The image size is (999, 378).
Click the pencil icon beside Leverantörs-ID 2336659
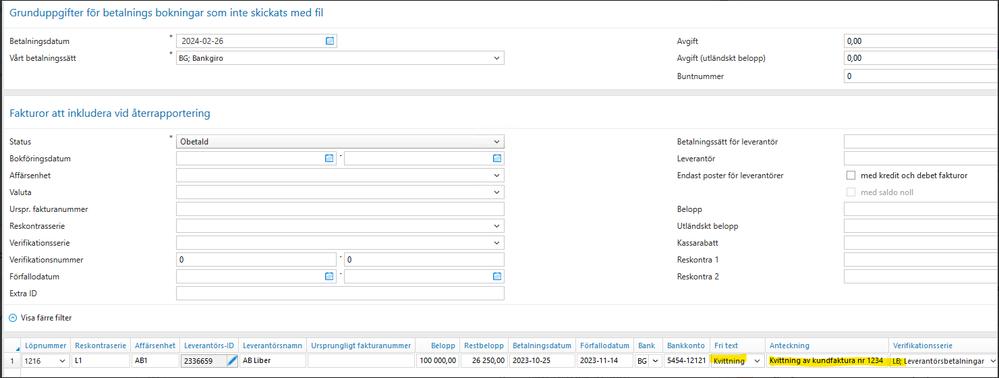[x=231, y=361]
